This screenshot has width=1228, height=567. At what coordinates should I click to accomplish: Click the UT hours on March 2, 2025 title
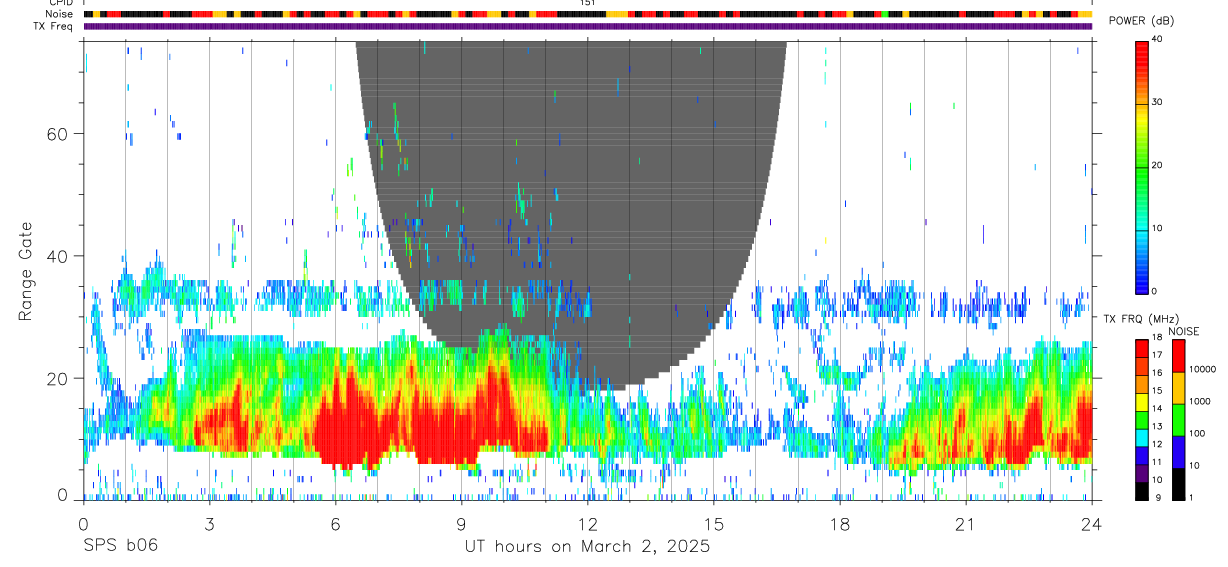[587, 546]
